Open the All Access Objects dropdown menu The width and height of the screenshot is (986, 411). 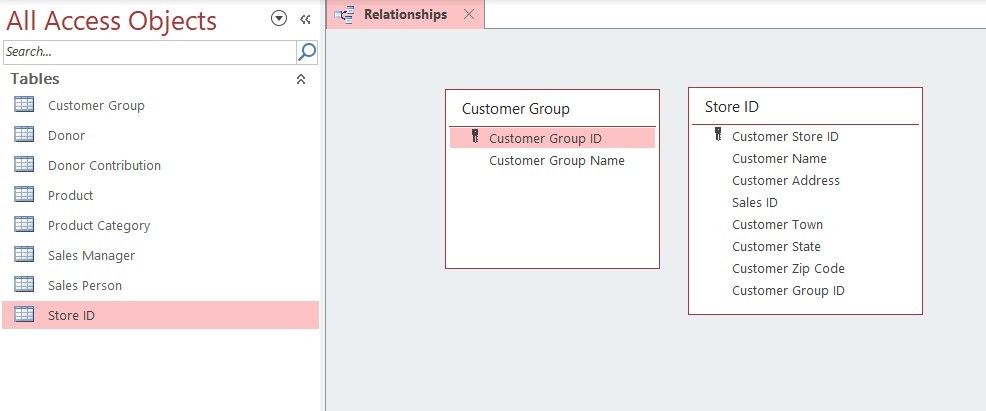[279, 19]
